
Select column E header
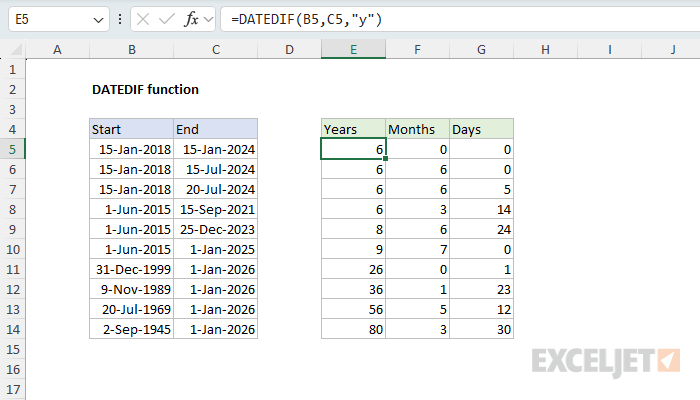point(354,50)
